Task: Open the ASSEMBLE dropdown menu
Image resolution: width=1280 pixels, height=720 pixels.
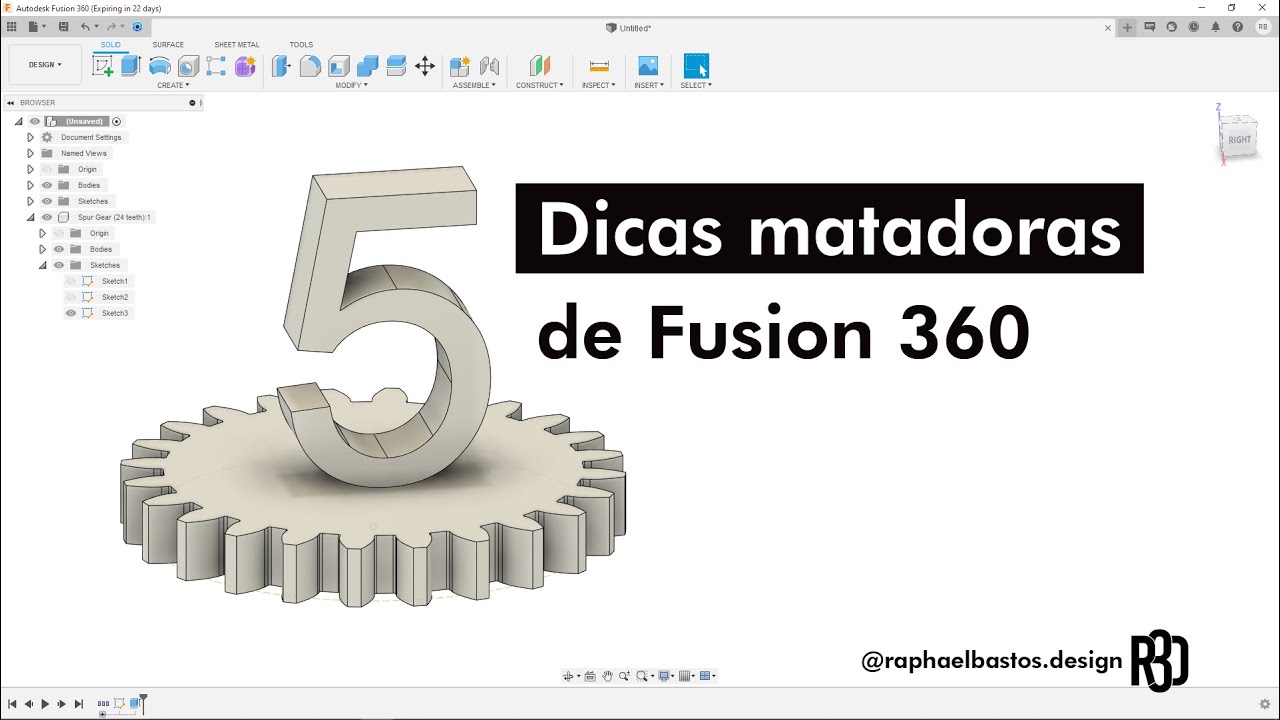Action: pos(474,85)
